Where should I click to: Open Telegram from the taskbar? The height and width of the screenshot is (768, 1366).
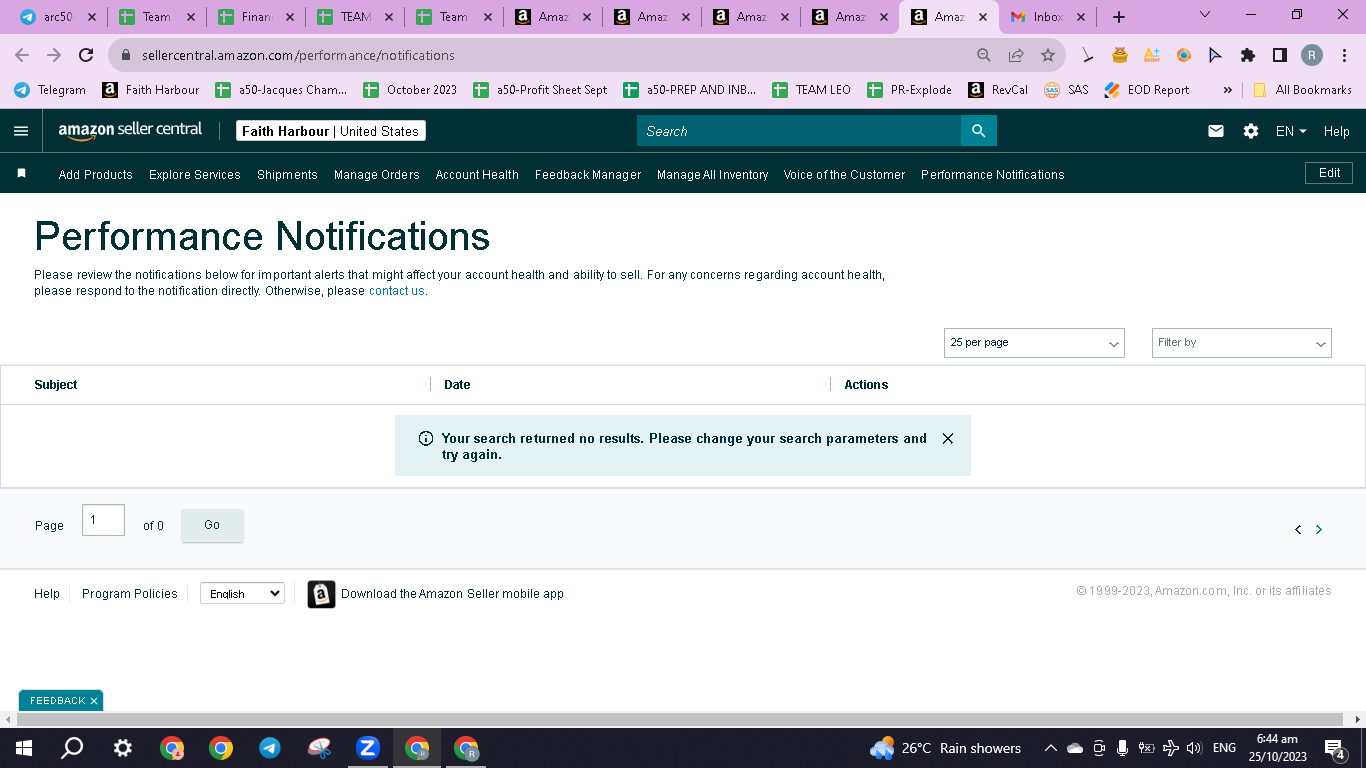click(x=270, y=748)
